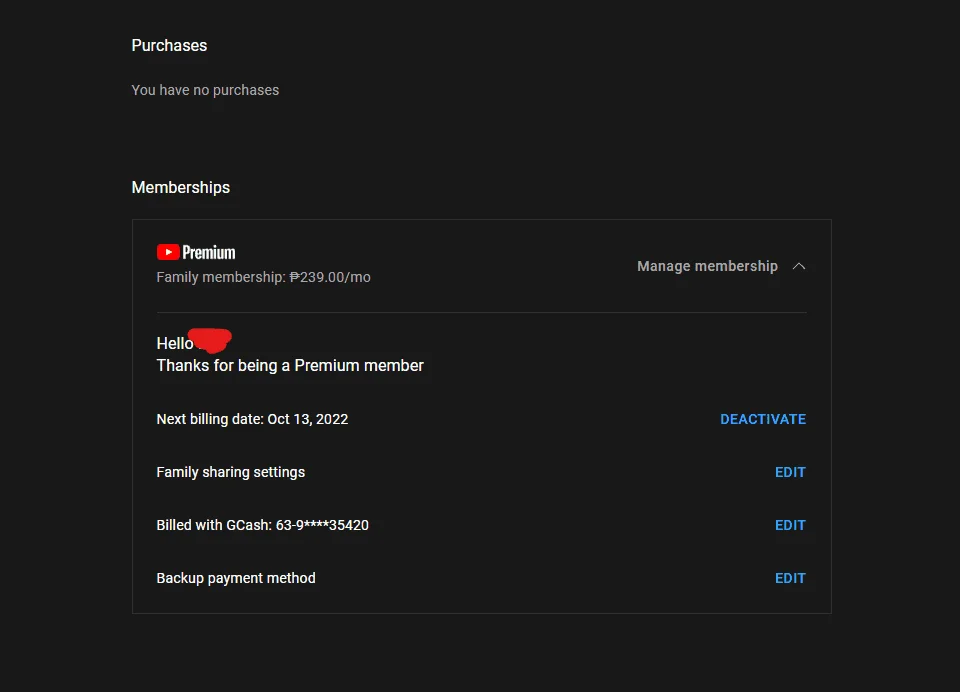This screenshot has width=960, height=692.
Task: Click the Next billing date Oct 13, 2022 text
Action: coord(252,419)
